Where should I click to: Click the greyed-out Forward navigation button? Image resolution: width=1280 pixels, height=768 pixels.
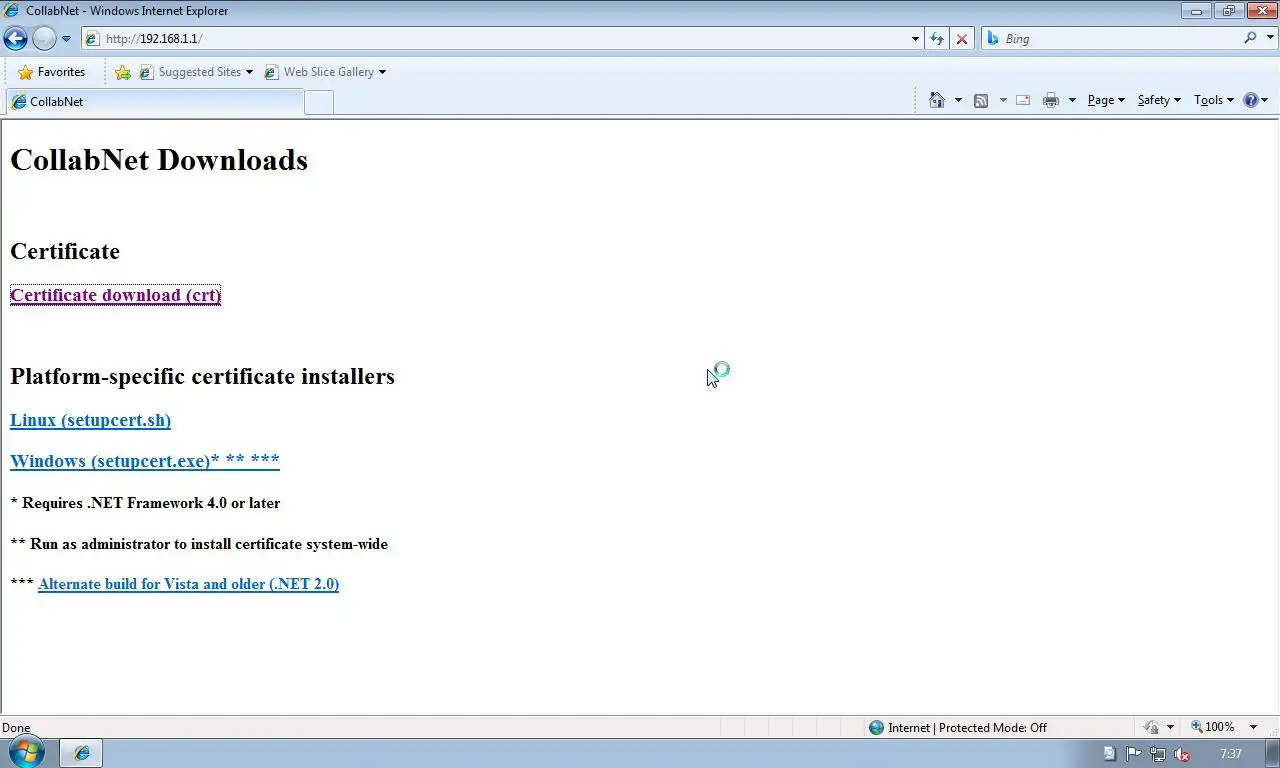click(44, 39)
